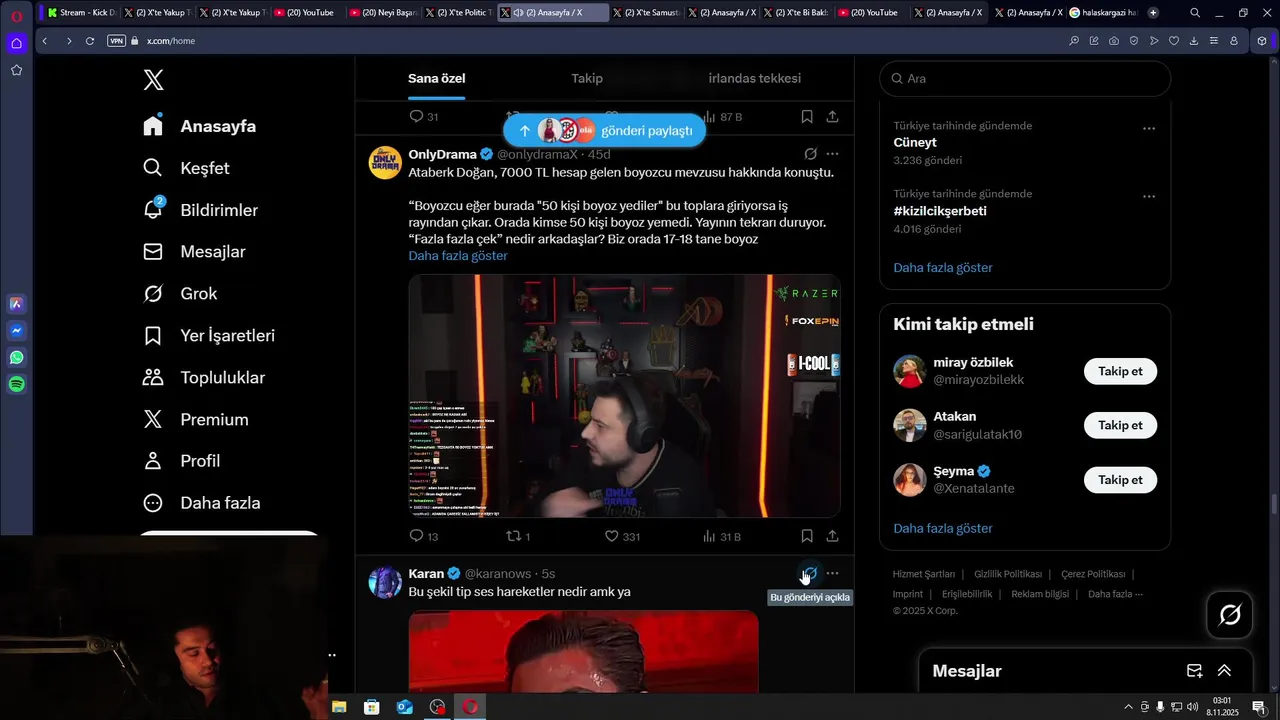
Task: Compose new message in Mesajlar dock
Action: click(1194, 671)
